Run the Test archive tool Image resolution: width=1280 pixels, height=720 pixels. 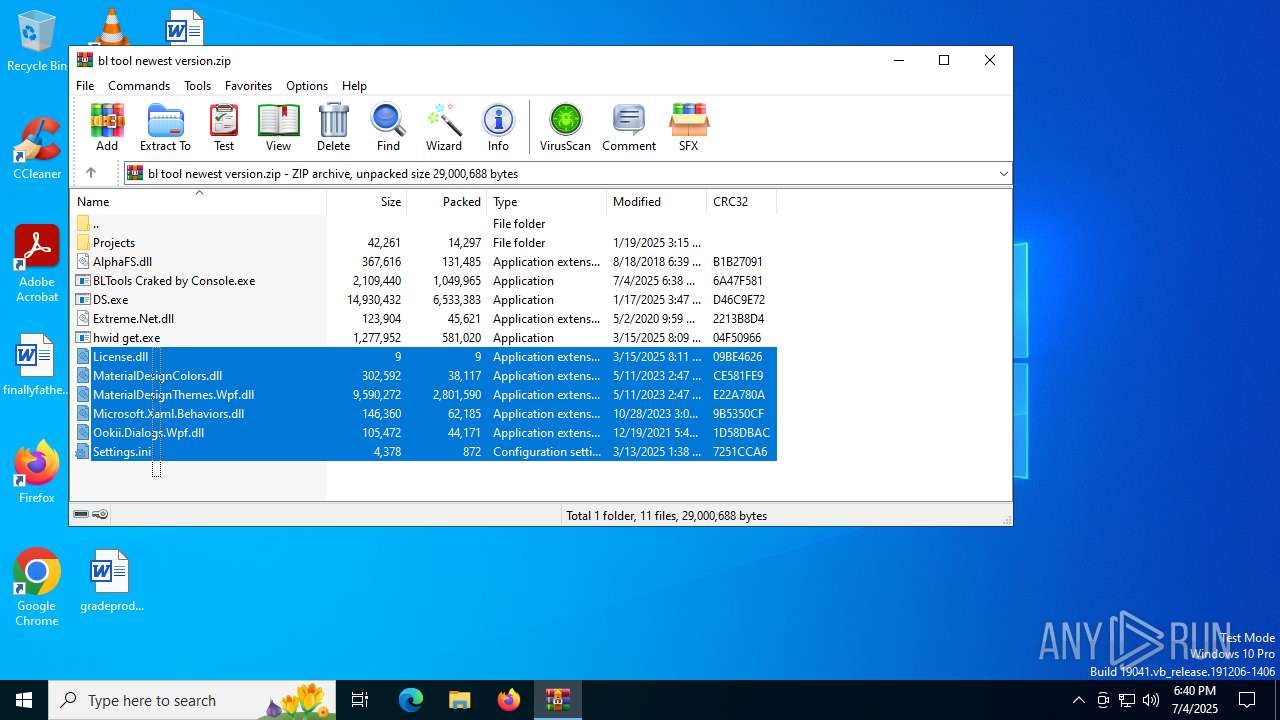[x=224, y=128]
